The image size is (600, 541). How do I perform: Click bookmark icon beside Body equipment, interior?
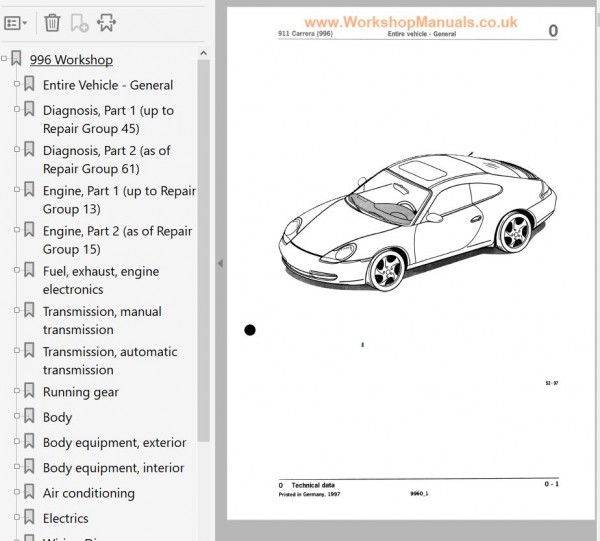(x=29, y=466)
